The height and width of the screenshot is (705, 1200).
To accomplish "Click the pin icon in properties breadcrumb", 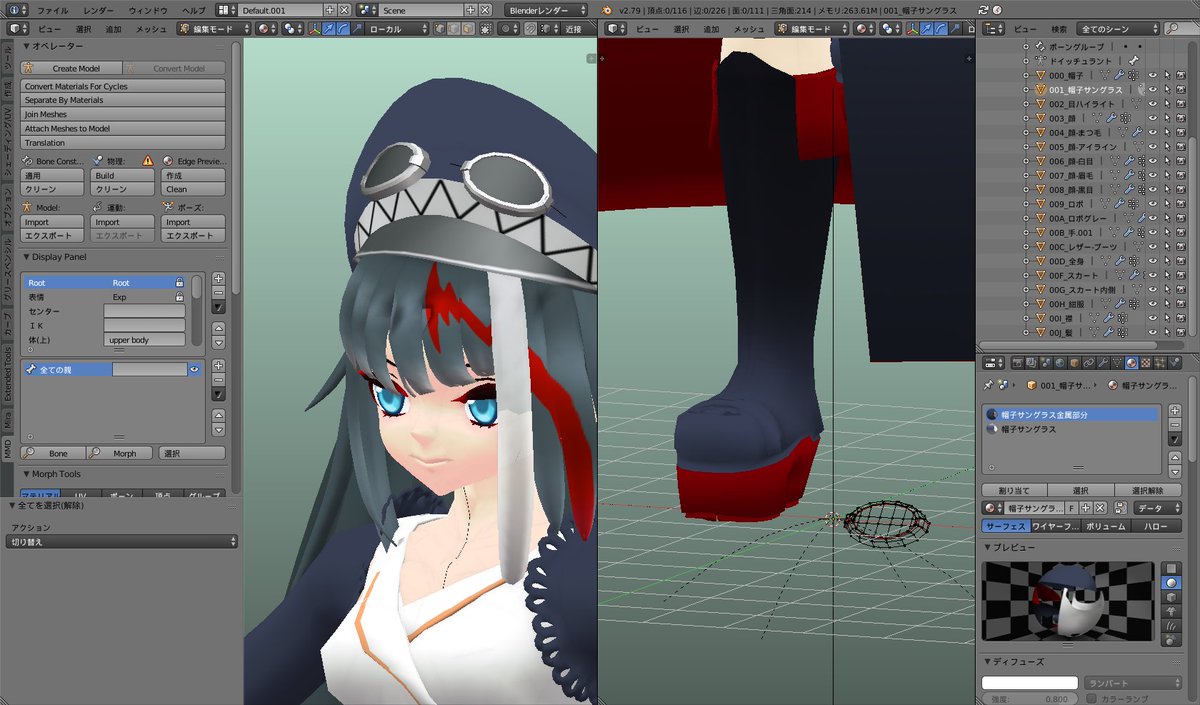I will point(990,384).
